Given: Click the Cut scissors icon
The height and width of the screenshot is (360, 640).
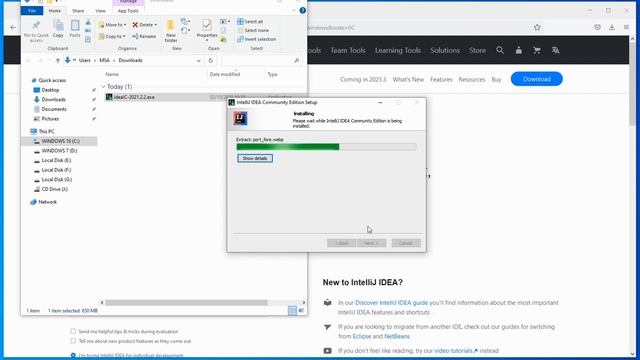Looking at the screenshot, I should pyautogui.click(x=88, y=23).
